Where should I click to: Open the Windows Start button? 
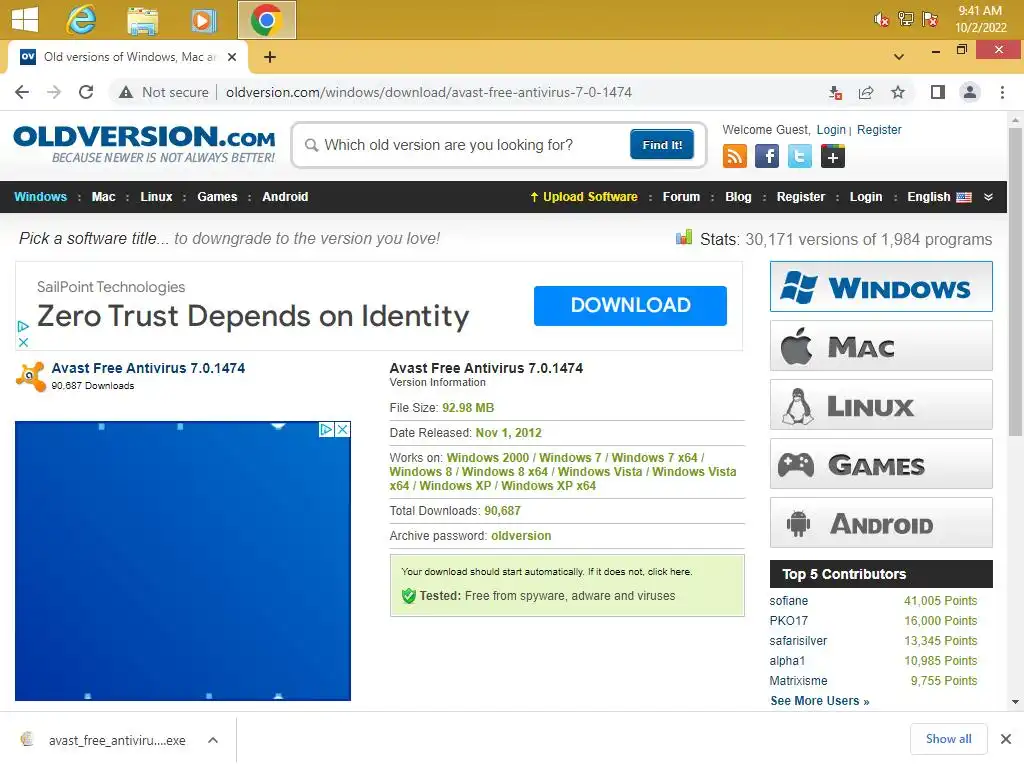click(x=25, y=19)
